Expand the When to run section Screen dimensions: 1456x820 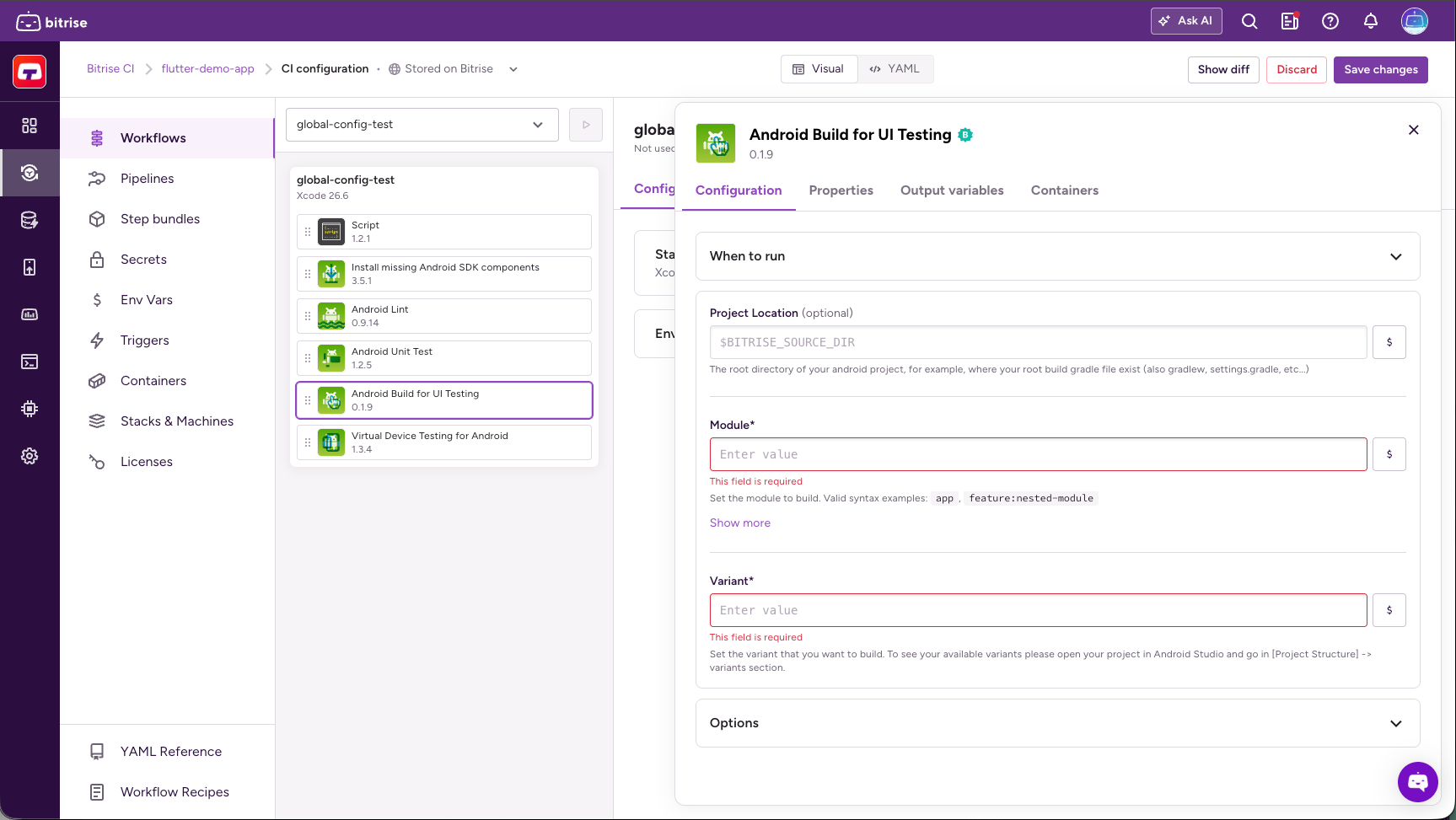(x=1057, y=256)
